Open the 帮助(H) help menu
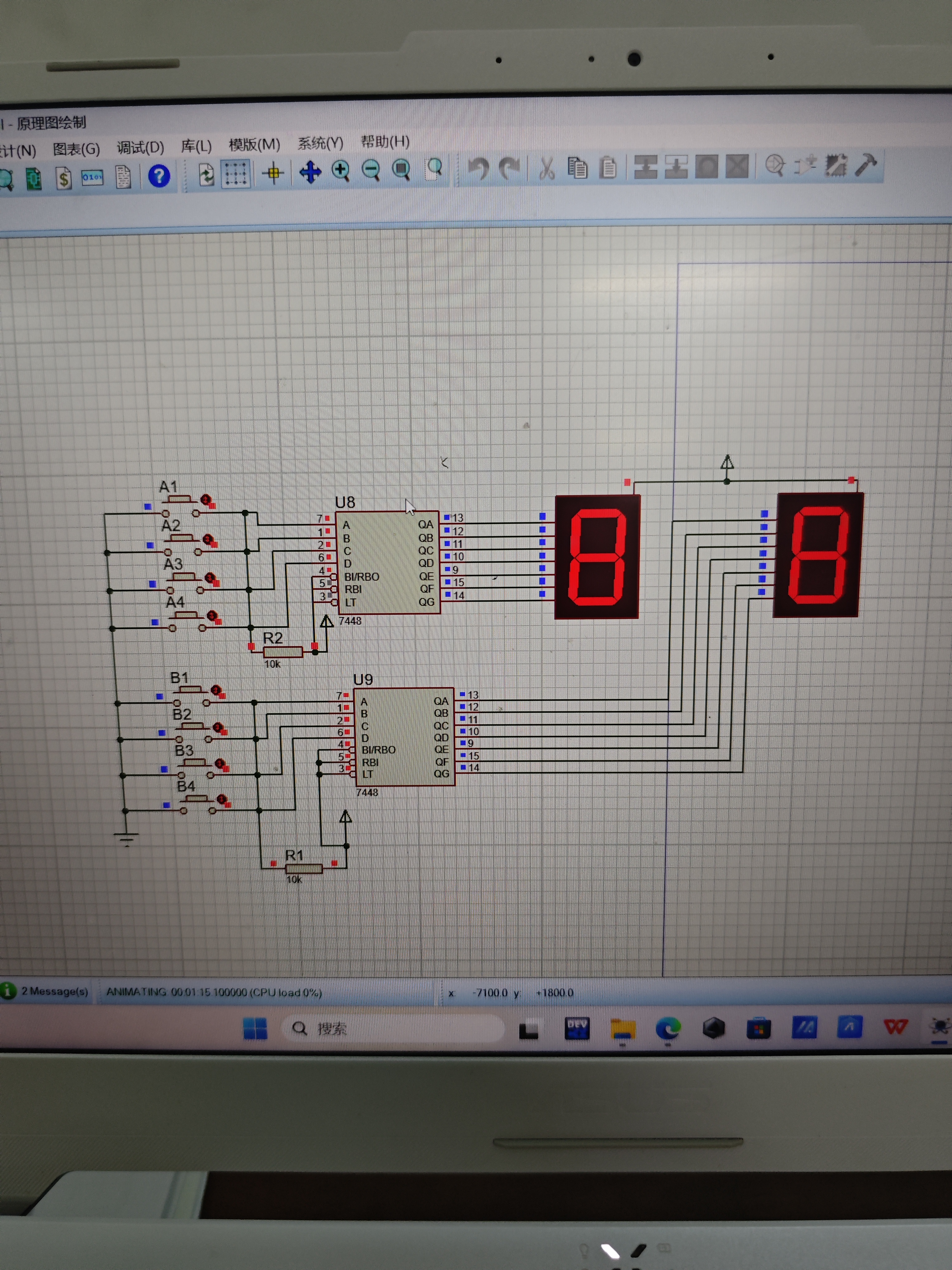Viewport: 952px width, 1270px height. (385, 141)
